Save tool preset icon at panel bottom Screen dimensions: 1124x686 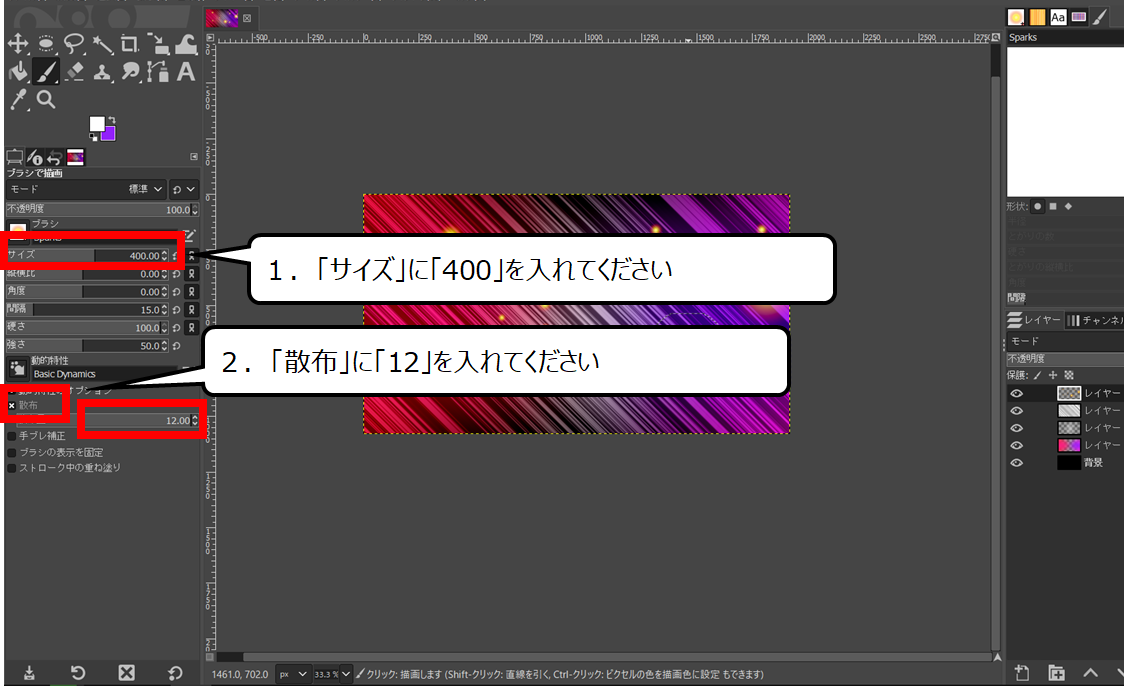point(29,672)
